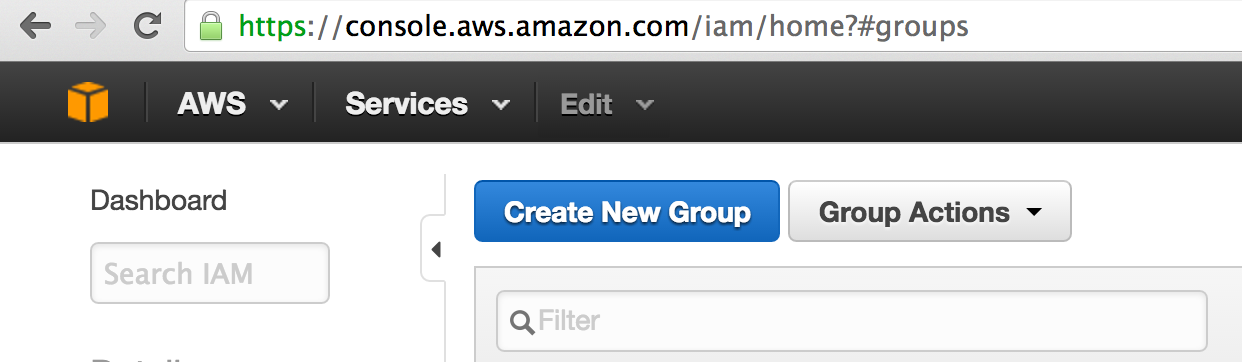Click the magnifier icon in Filter box
Image resolution: width=1242 pixels, height=362 pixels.
pyautogui.click(x=522, y=322)
